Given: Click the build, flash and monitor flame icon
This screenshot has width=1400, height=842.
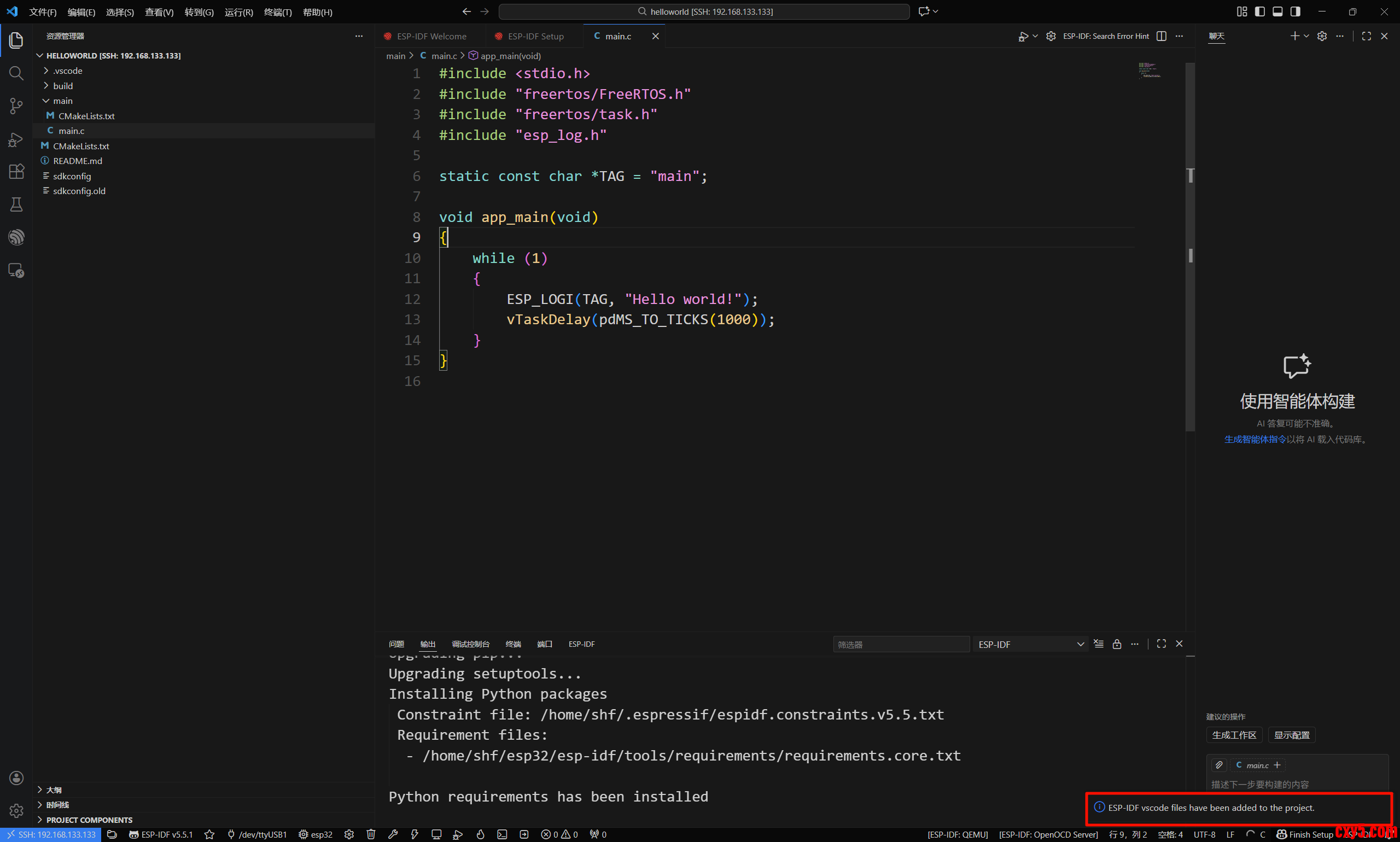Looking at the screenshot, I should pos(480,834).
